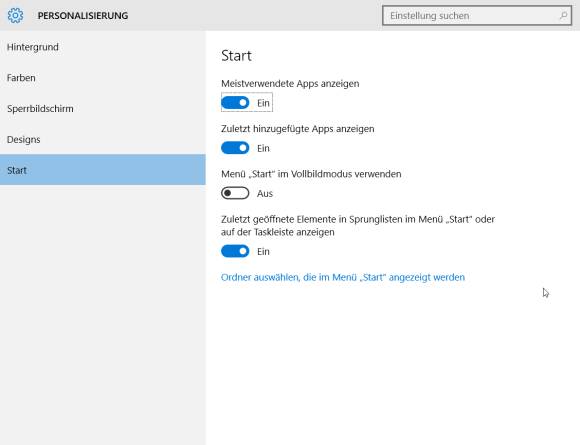Click the magnifier icon in search box
Viewport: 580px width, 445px height.
coord(563,16)
